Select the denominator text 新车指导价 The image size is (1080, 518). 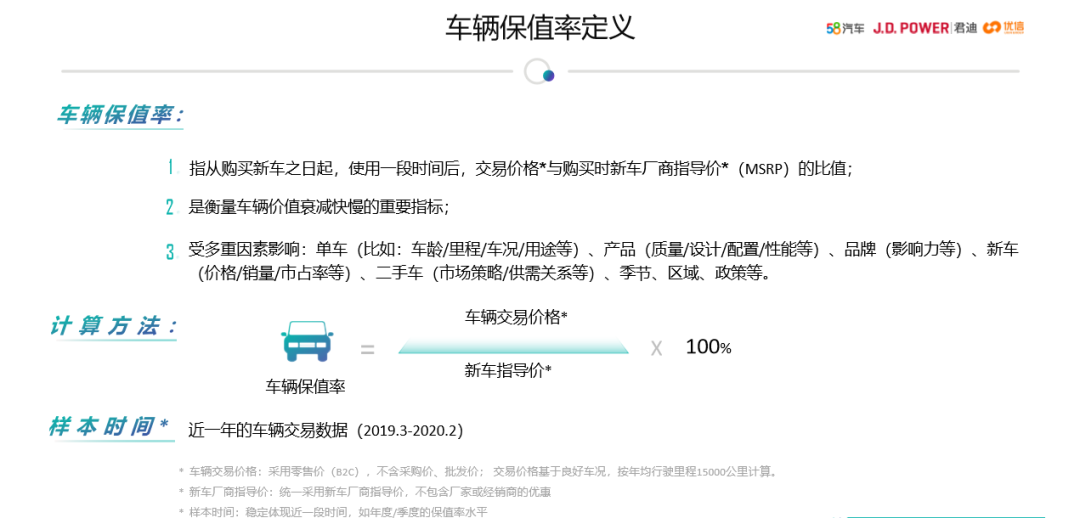[x=508, y=370]
